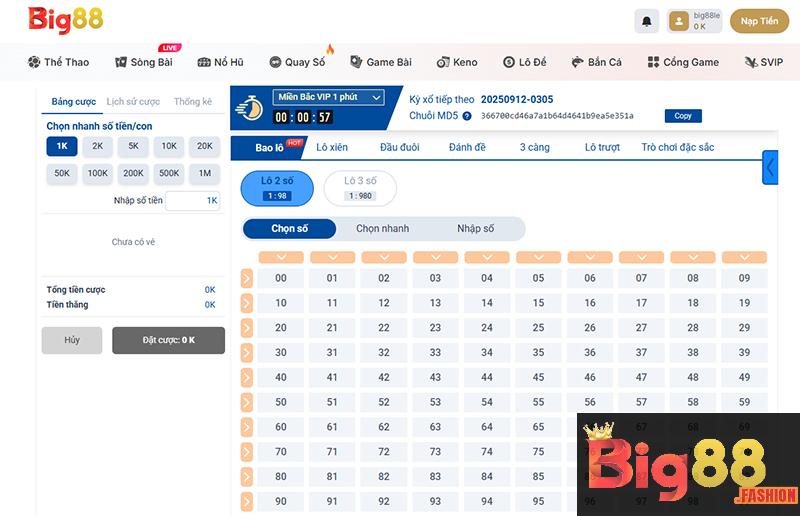Click the Nạp Tiền deposit button
This screenshot has height=516, width=800.
pos(760,21)
